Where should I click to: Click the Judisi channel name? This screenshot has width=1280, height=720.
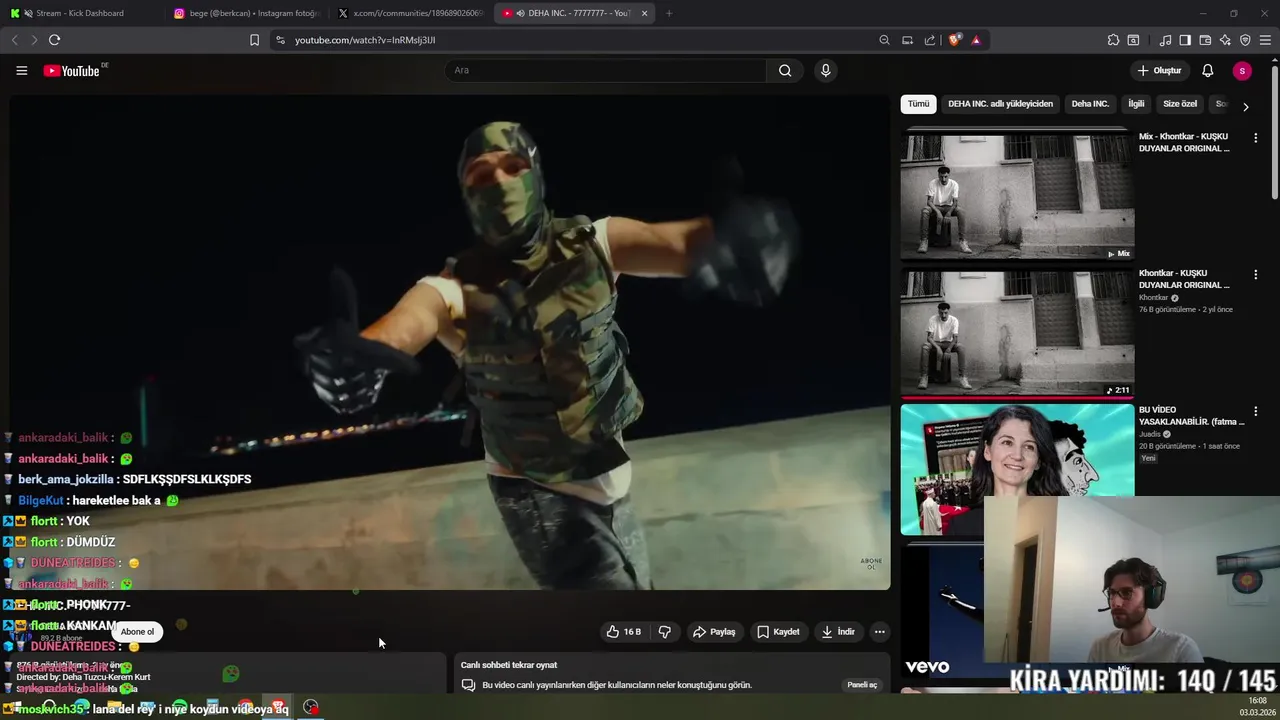[x=1150, y=434]
